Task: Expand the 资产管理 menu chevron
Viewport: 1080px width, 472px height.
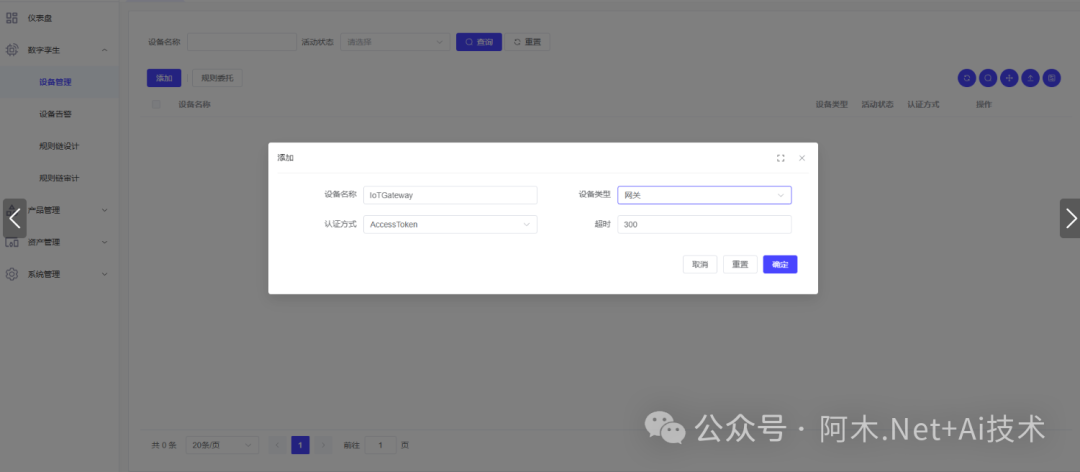Action: pos(104,242)
